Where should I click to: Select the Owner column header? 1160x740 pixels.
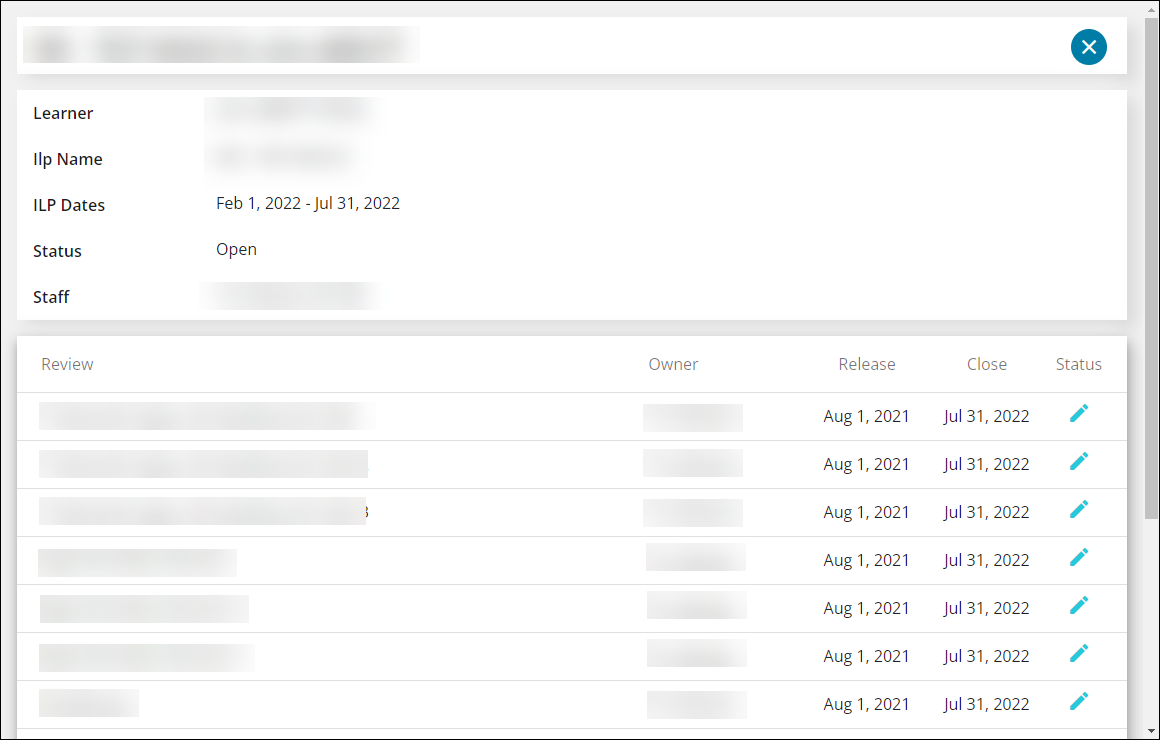click(x=673, y=364)
